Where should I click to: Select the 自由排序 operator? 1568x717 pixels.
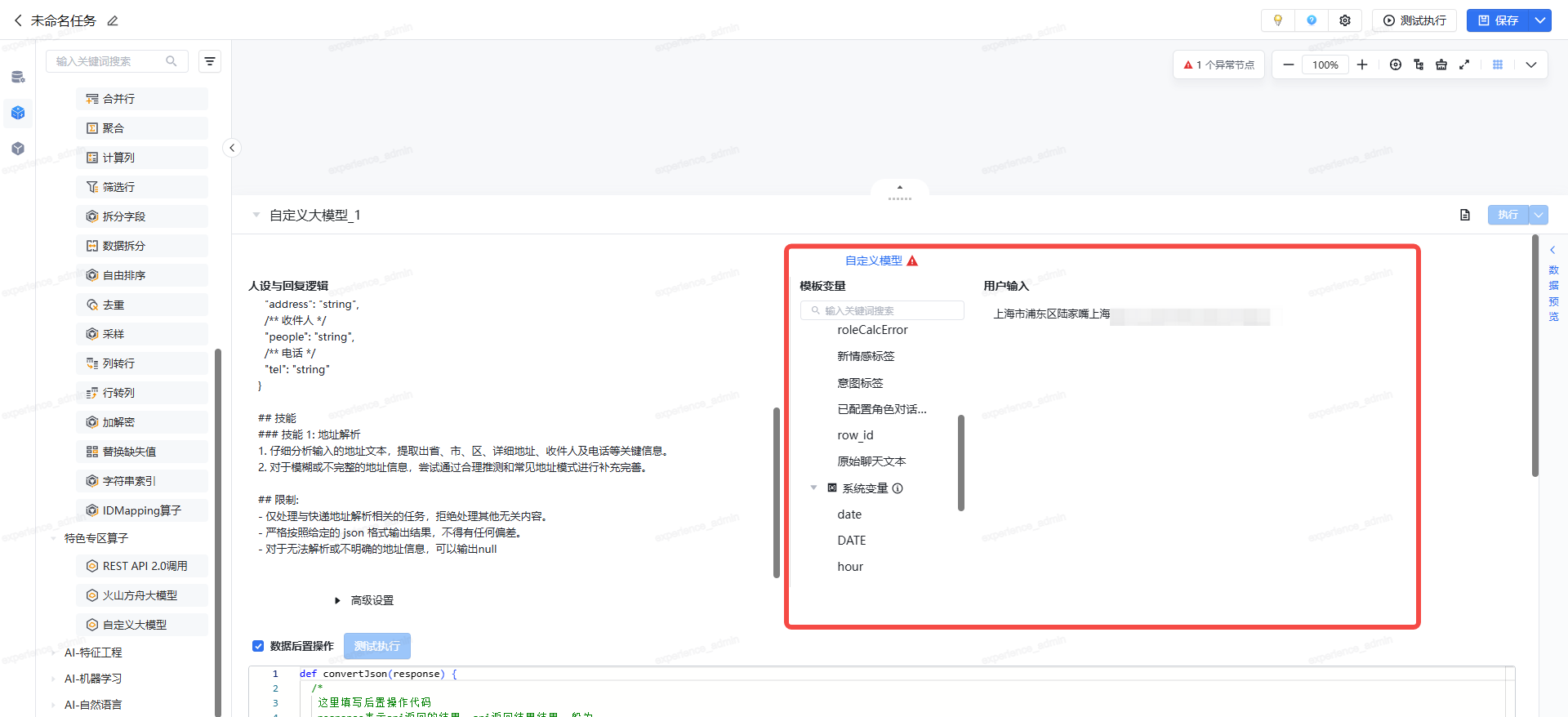tap(142, 275)
